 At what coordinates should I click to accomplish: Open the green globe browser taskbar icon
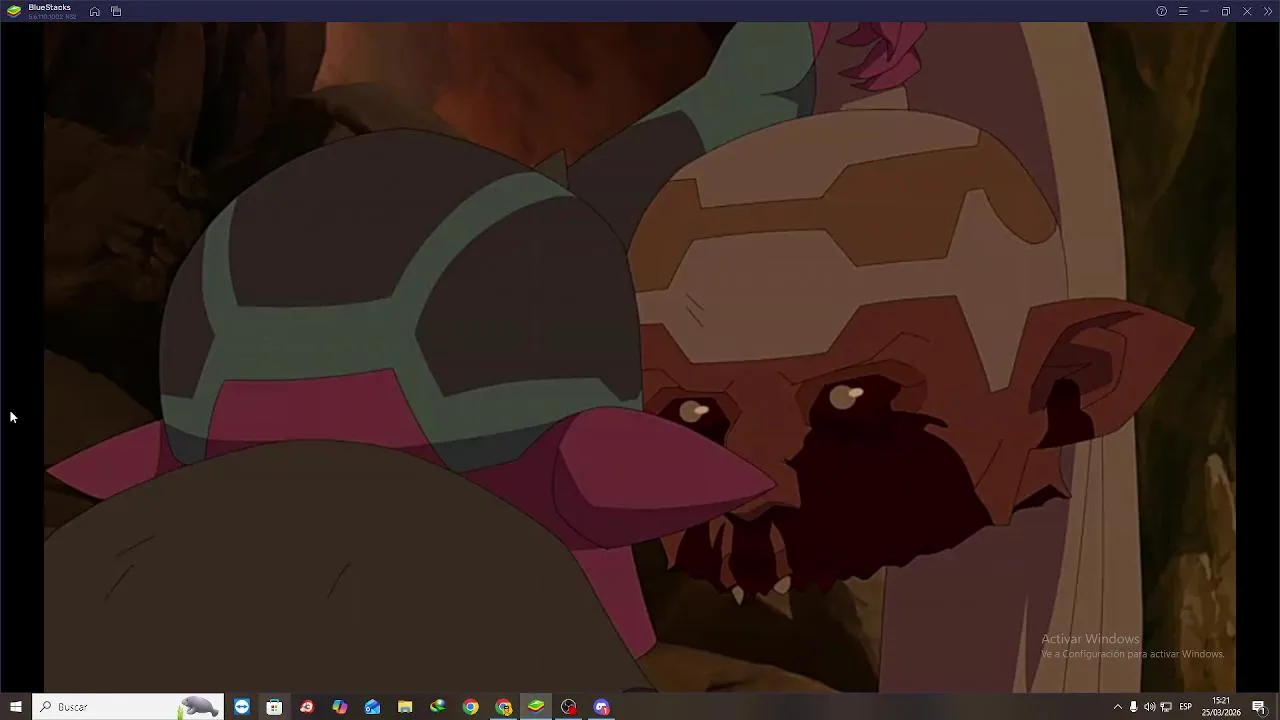438,707
